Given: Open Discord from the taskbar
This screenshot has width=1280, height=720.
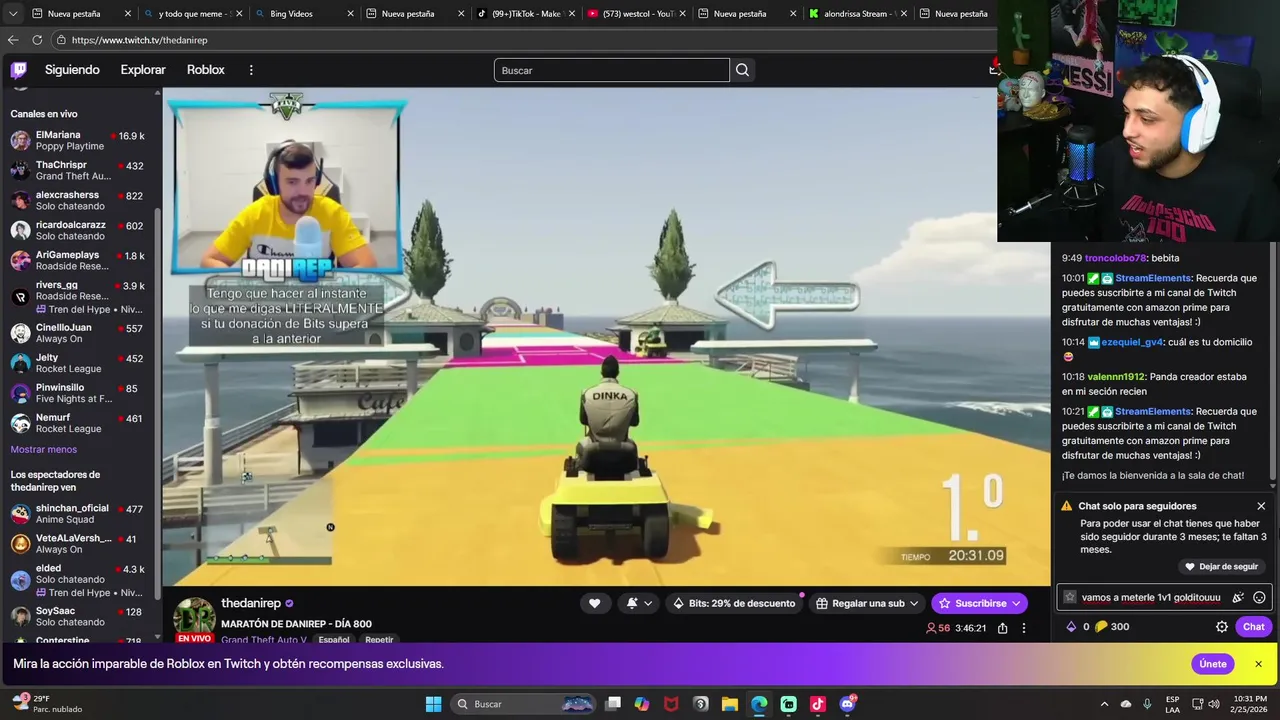Looking at the screenshot, I should point(847,704).
